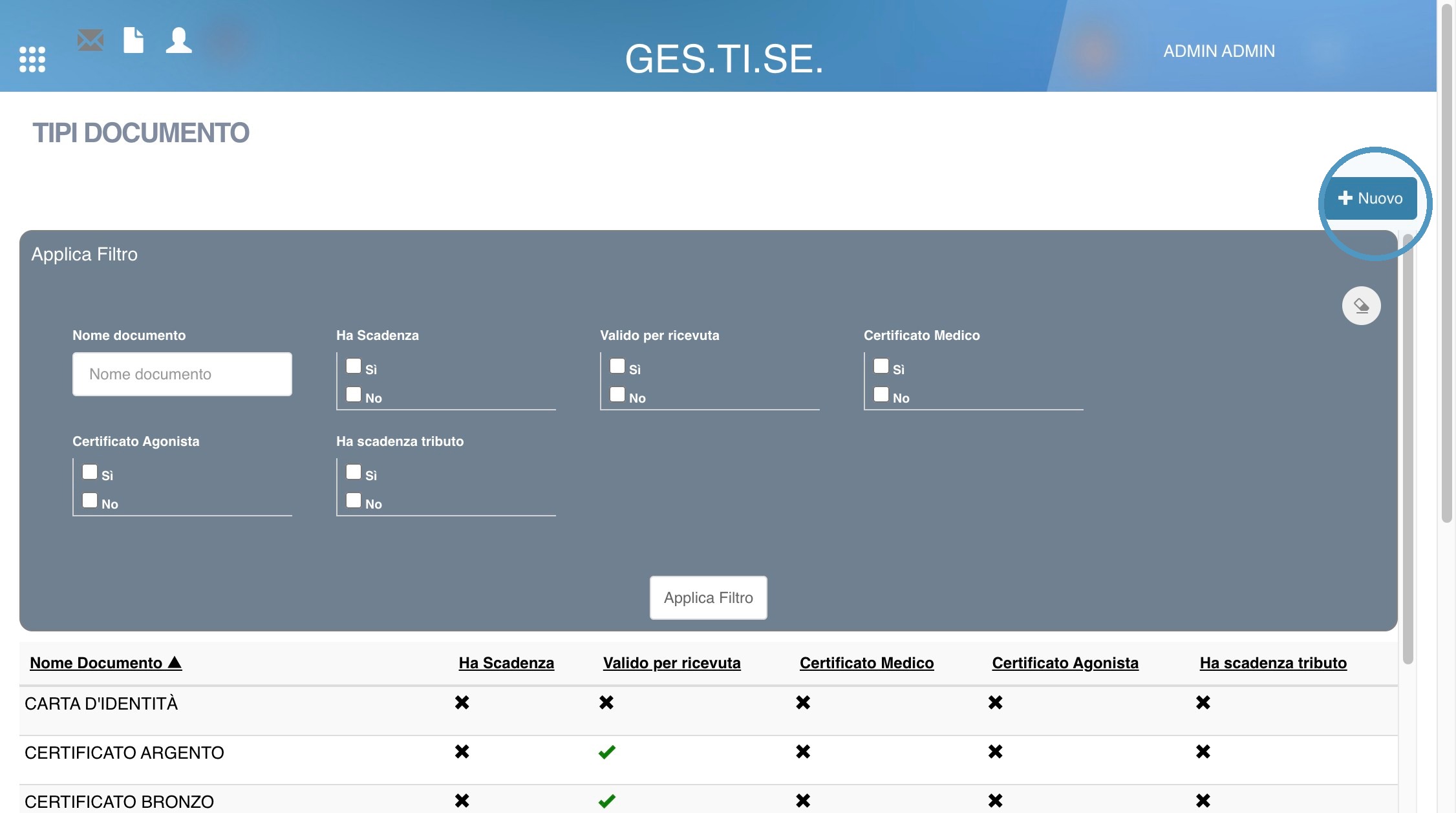Viewport: 1456px width, 813px height.
Task: Click the GES.TI.SE. header title
Action: click(724, 59)
